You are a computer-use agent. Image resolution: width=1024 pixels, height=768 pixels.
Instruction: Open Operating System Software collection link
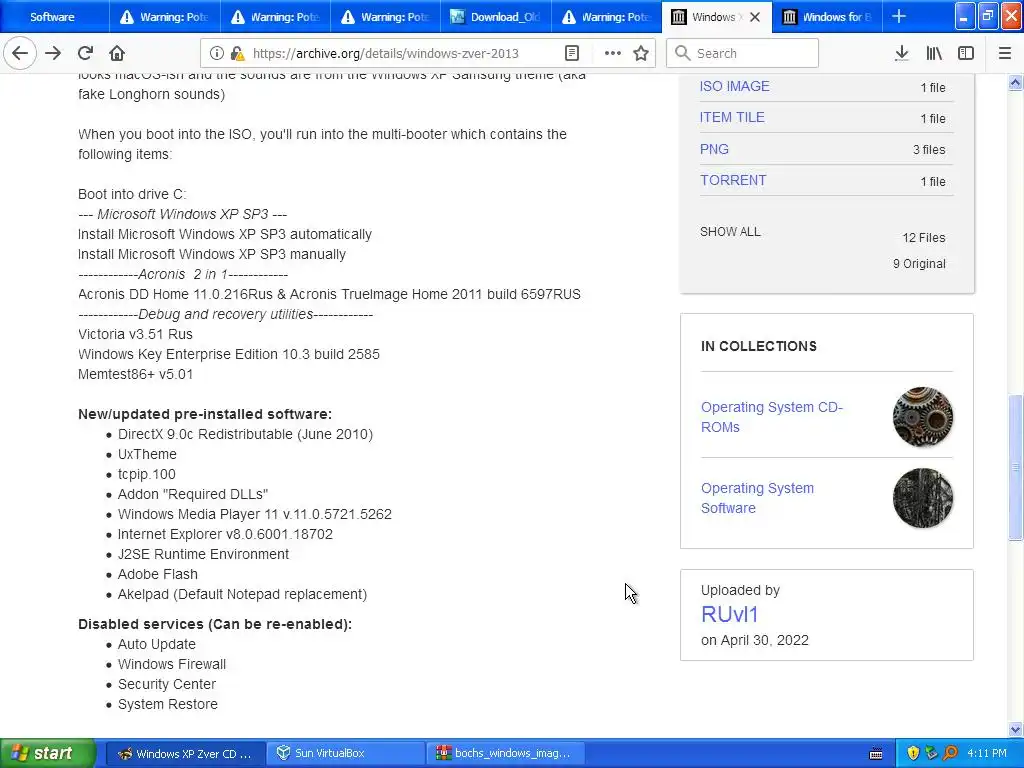(758, 498)
